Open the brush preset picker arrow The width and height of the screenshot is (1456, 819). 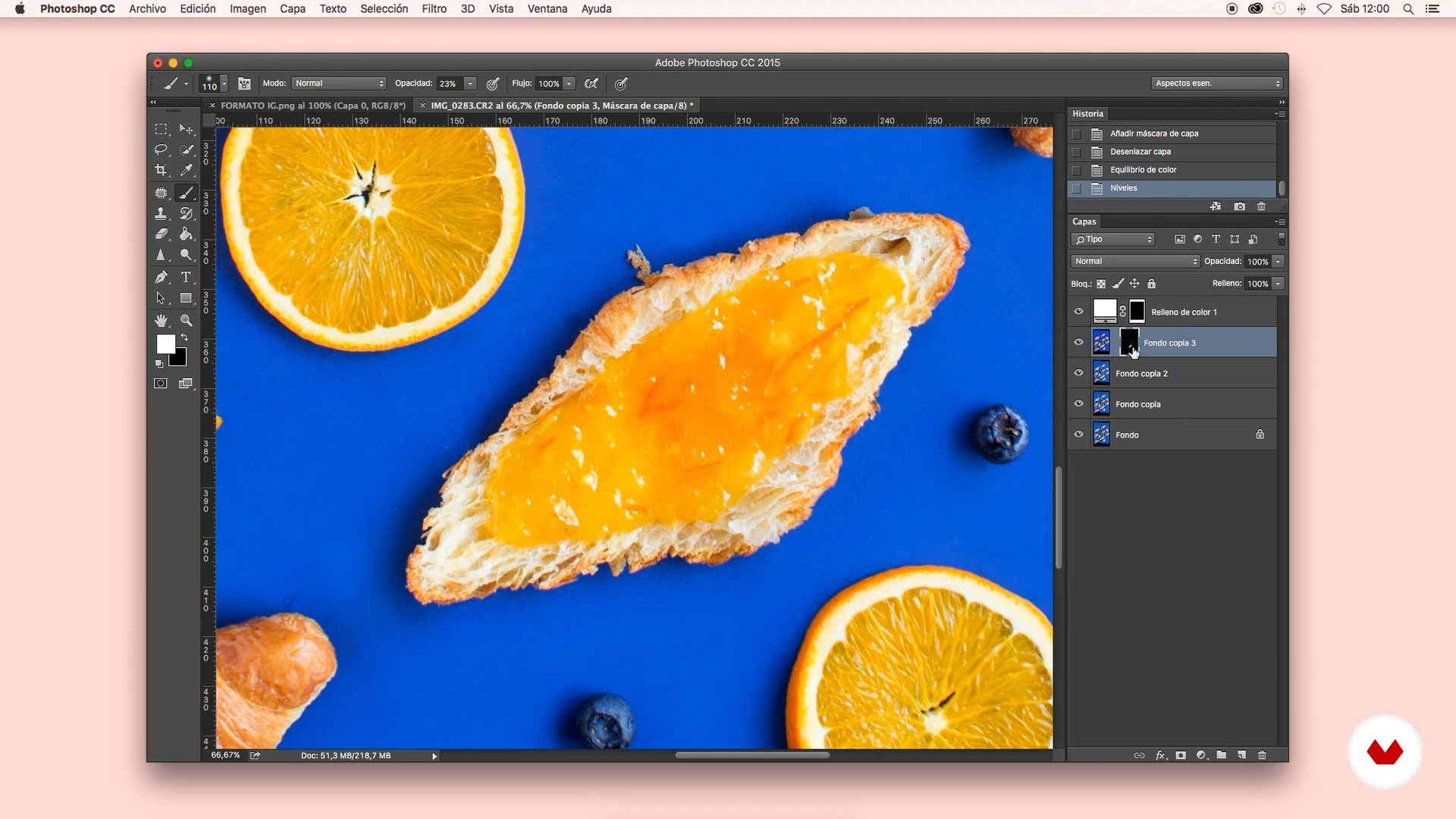pyautogui.click(x=224, y=83)
